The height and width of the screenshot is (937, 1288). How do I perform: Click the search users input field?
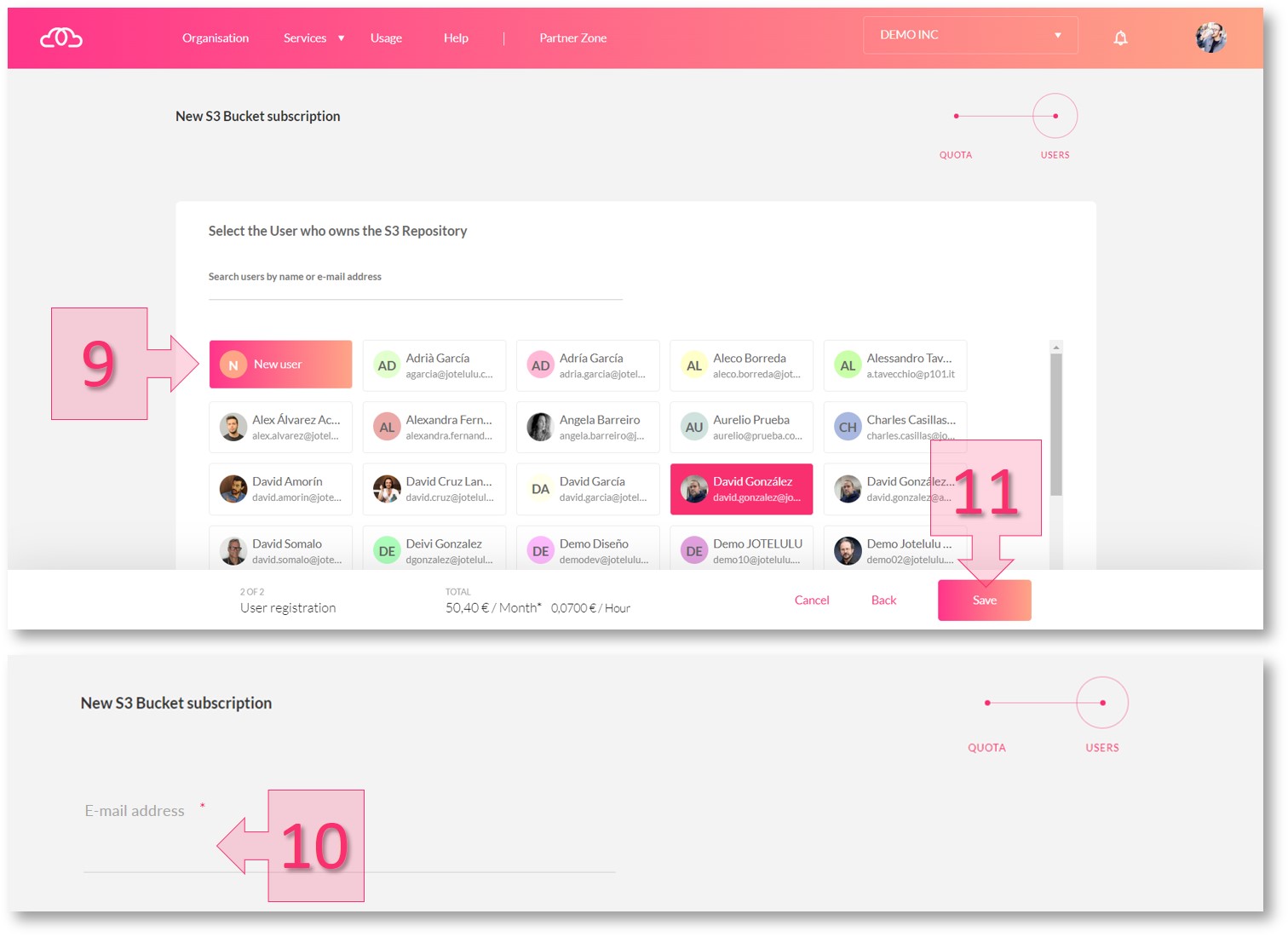[415, 290]
